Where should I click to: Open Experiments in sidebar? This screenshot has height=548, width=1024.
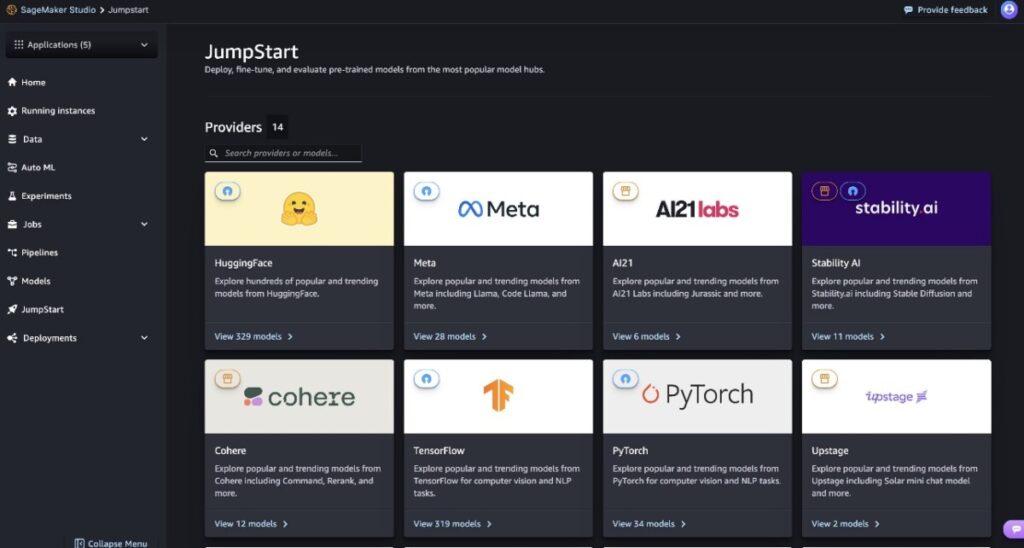pyautogui.click(x=46, y=196)
